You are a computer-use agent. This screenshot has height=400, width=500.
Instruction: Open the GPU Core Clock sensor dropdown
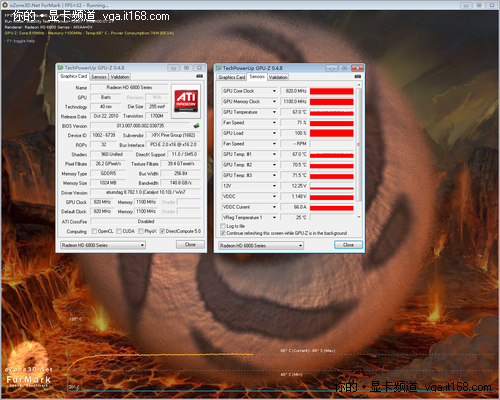click(274, 91)
